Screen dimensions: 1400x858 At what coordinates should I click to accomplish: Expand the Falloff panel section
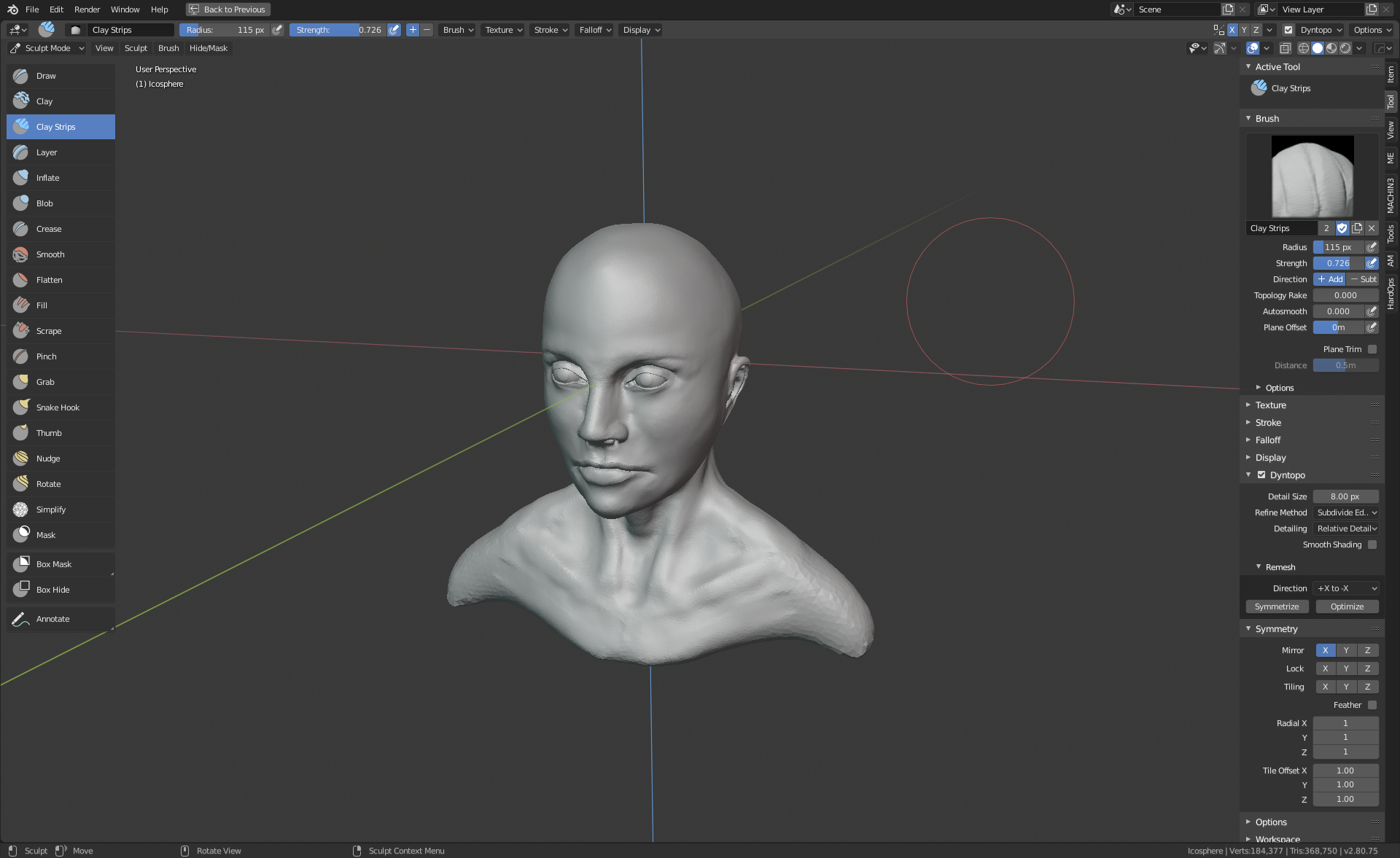point(1268,440)
